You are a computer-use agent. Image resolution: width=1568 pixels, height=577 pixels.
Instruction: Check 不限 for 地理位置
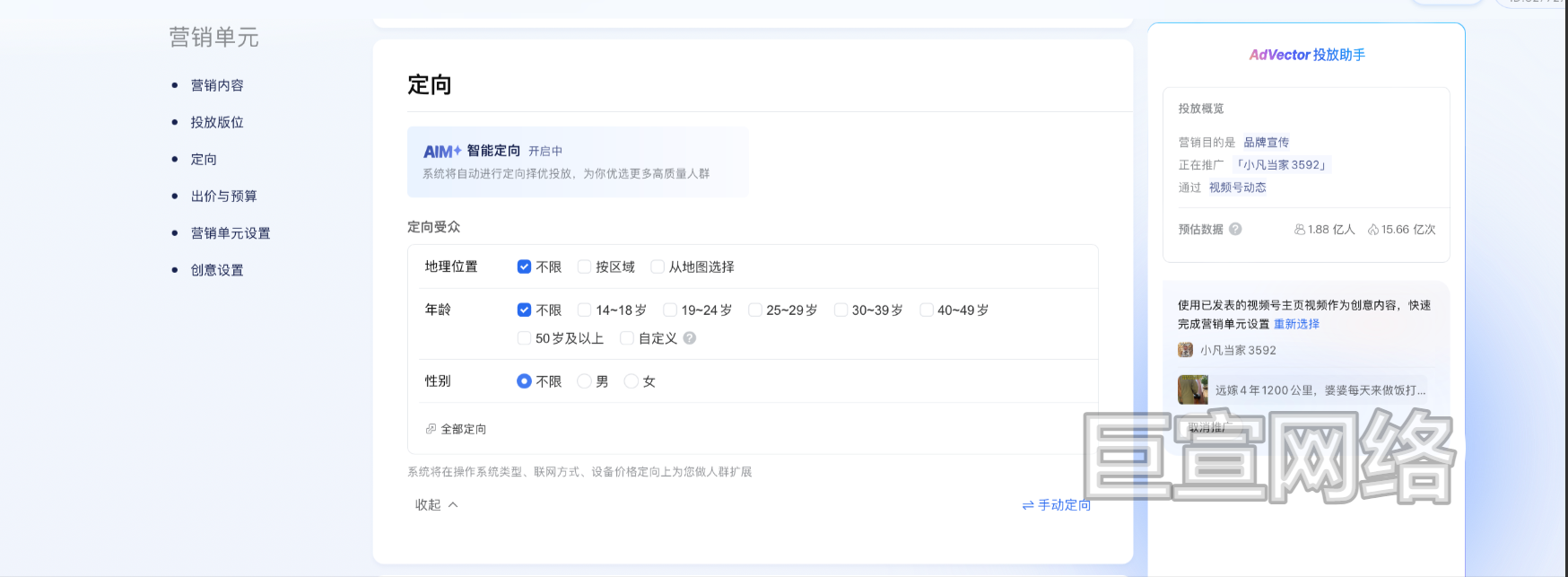click(524, 267)
